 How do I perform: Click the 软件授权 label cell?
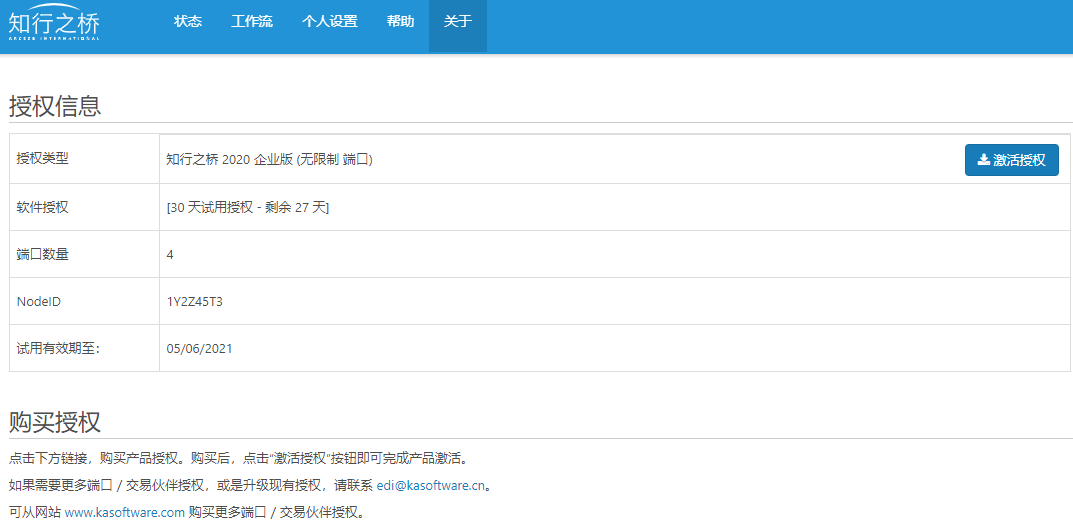(84, 207)
